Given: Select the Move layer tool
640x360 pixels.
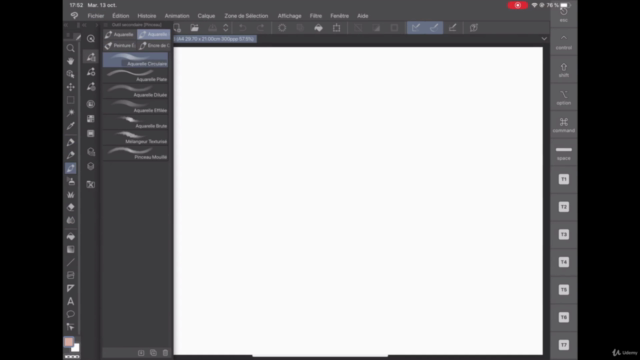Looking at the screenshot, I should [x=71, y=87].
